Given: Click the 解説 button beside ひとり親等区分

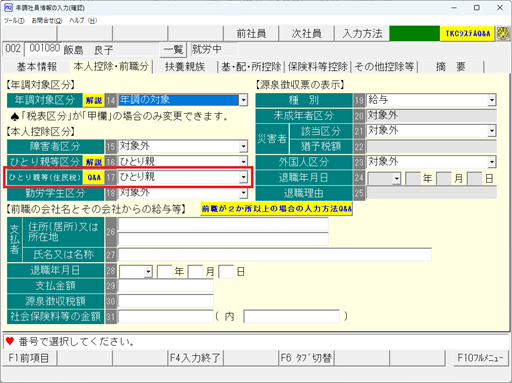Looking at the screenshot, I should (x=94, y=162).
